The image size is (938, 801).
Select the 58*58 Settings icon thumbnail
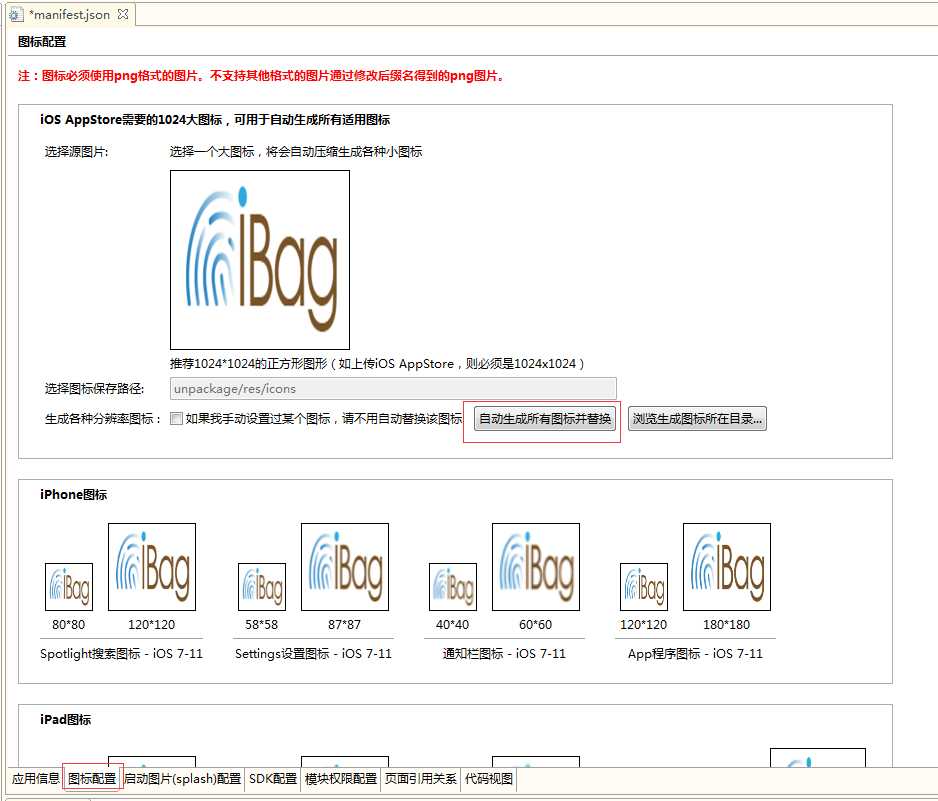(x=262, y=587)
